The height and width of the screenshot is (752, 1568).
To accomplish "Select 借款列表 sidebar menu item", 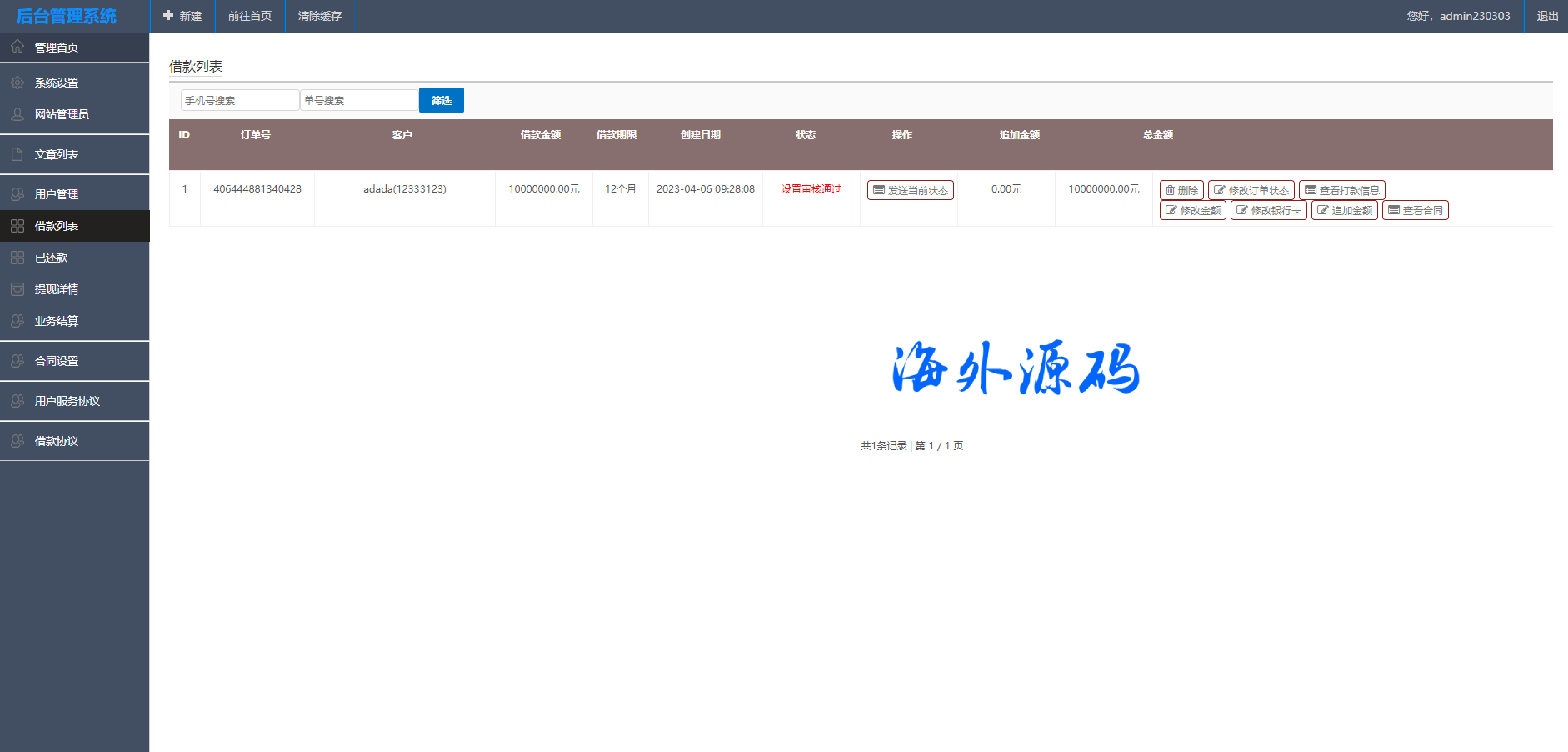I will 57,226.
